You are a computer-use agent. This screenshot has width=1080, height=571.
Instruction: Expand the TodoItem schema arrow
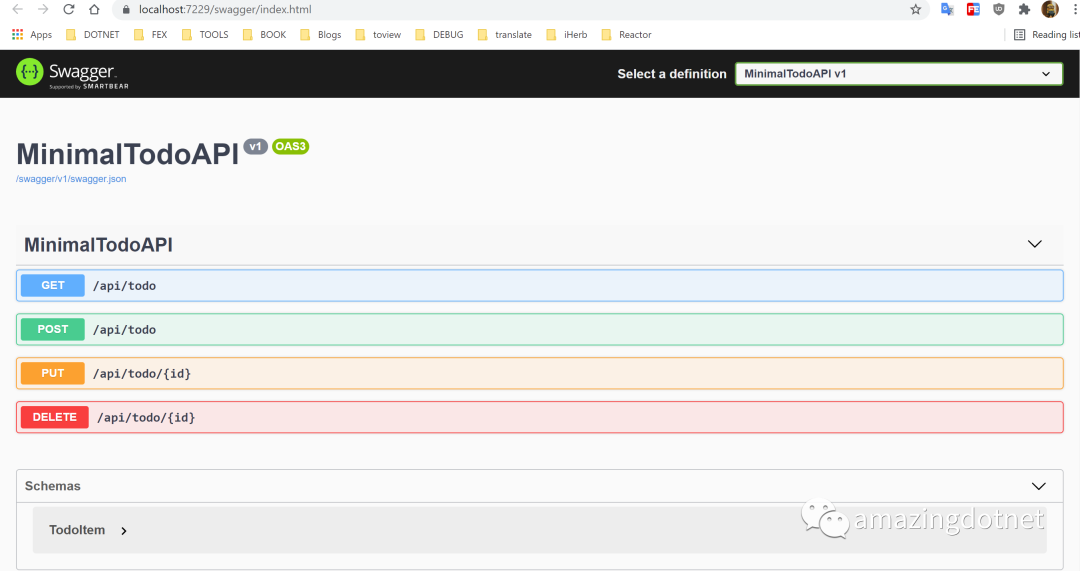point(124,531)
